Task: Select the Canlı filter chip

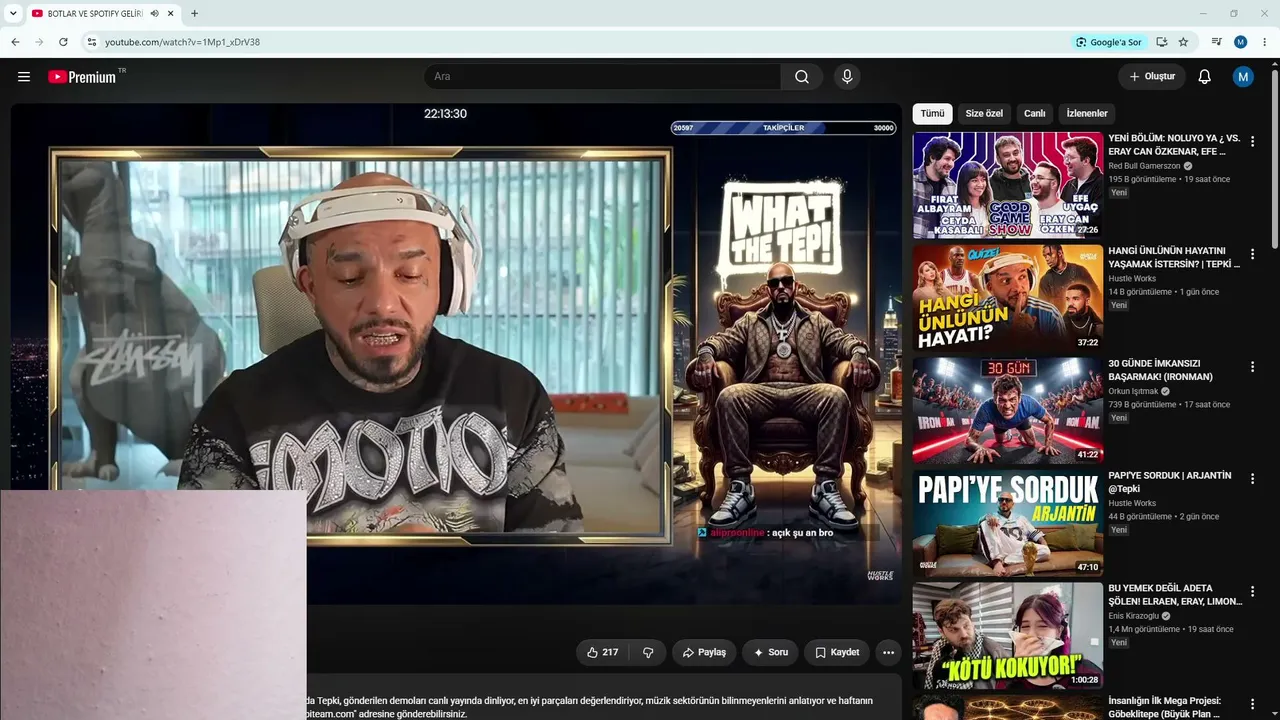Action: pyautogui.click(x=1035, y=114)
